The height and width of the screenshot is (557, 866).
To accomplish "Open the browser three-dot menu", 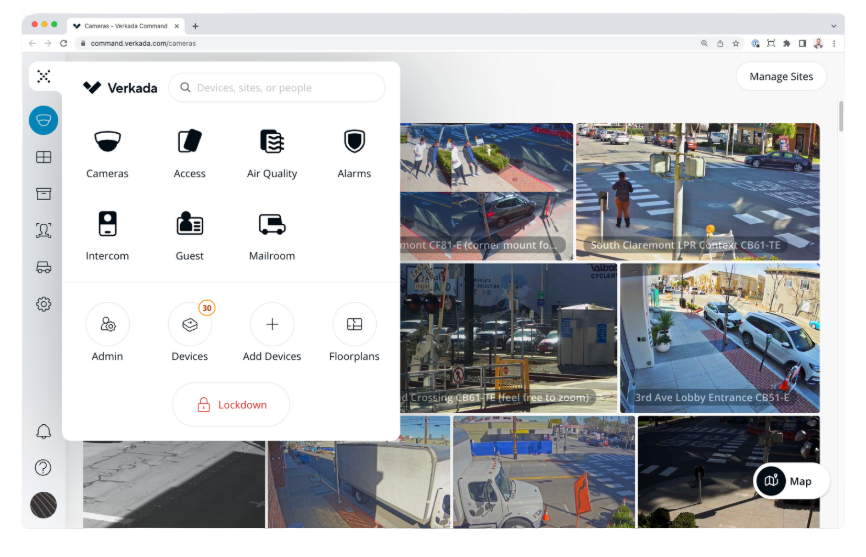I will point(834,43).
